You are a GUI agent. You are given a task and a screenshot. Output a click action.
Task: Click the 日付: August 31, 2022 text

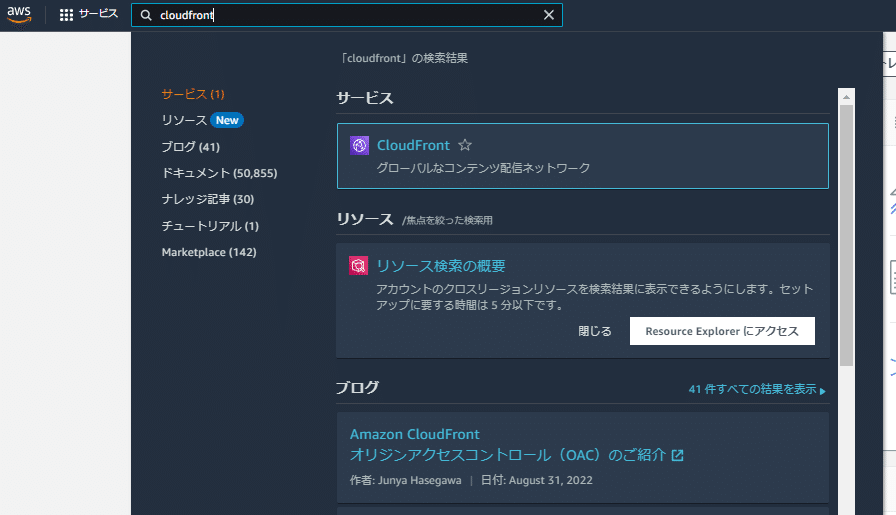pyautogui.click(x=537, y=480)
